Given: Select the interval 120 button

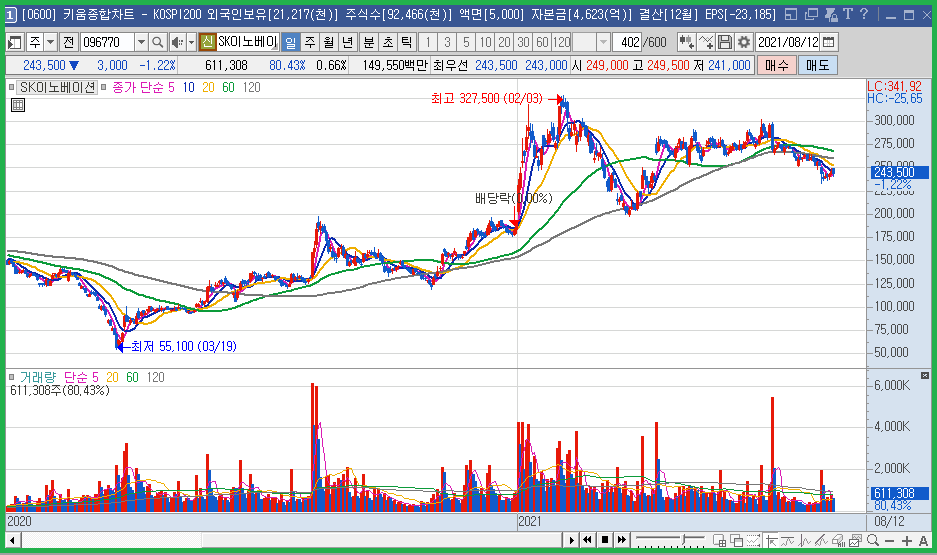Looking at the screenshot, I should (562, 42).
